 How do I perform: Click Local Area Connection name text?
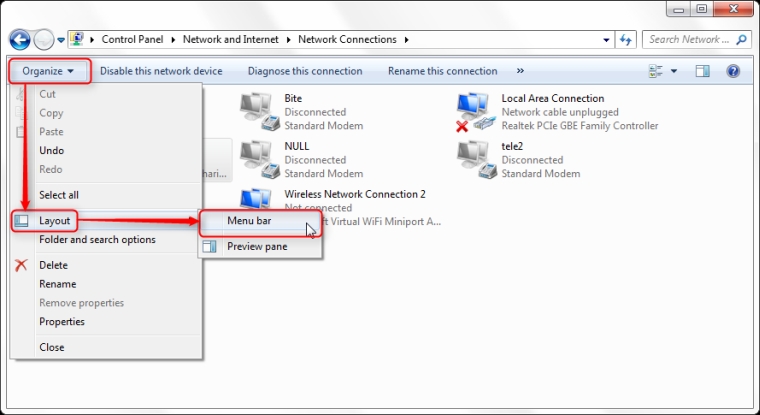pos(553,98)
